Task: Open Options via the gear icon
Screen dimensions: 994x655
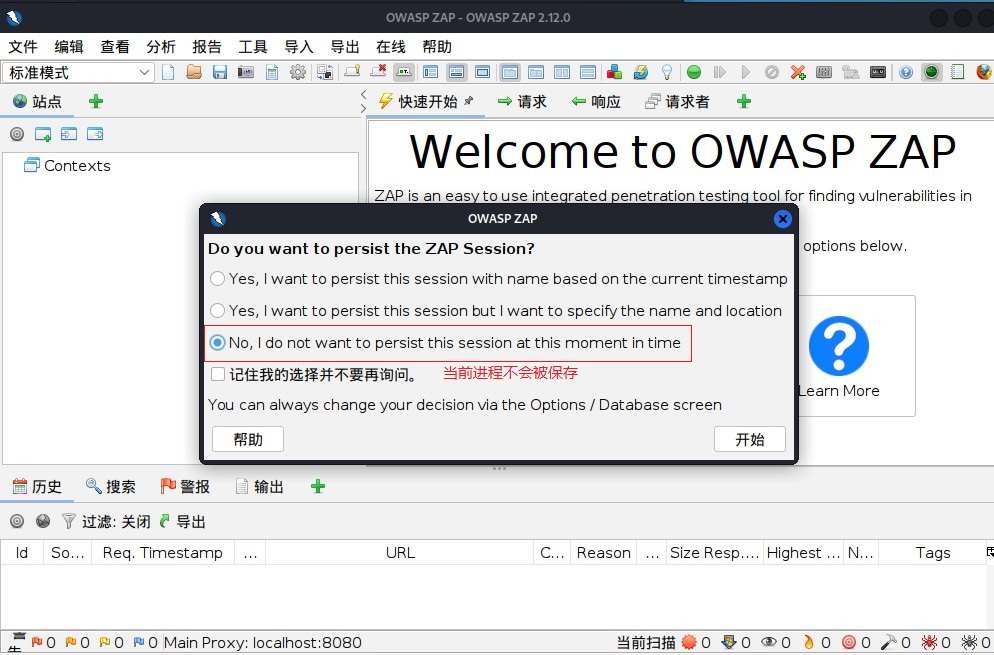Action: tap(297, 72)
